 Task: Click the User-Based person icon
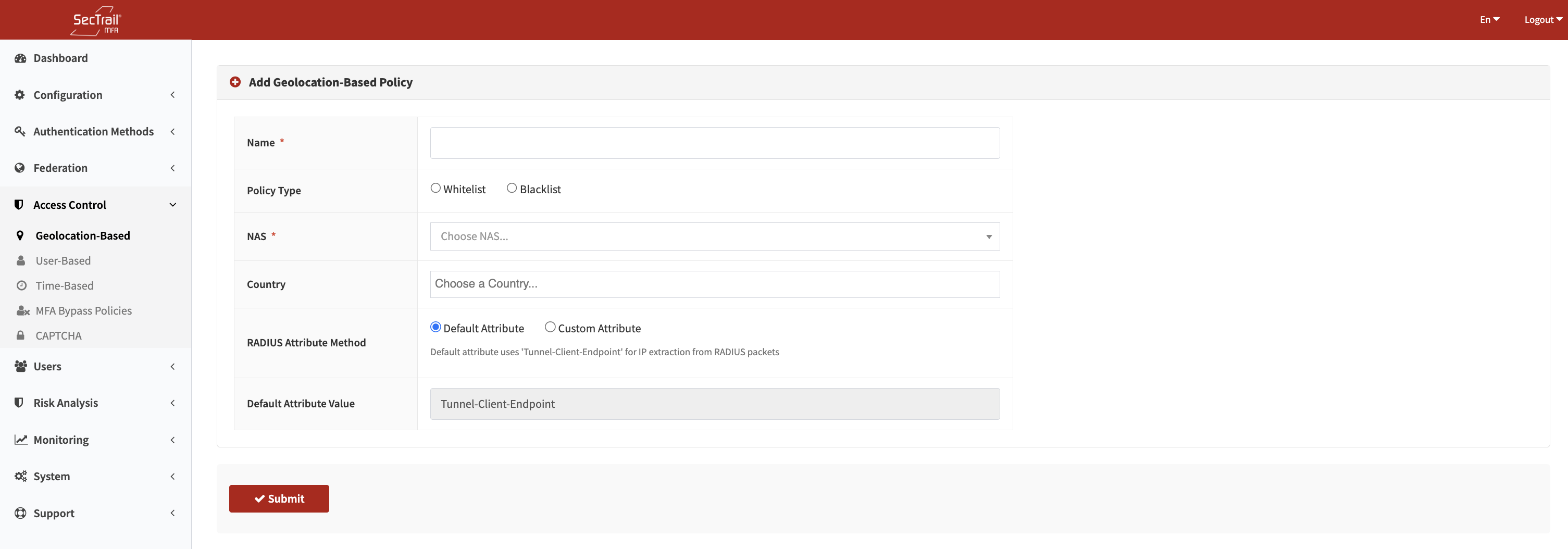(21, 260)
